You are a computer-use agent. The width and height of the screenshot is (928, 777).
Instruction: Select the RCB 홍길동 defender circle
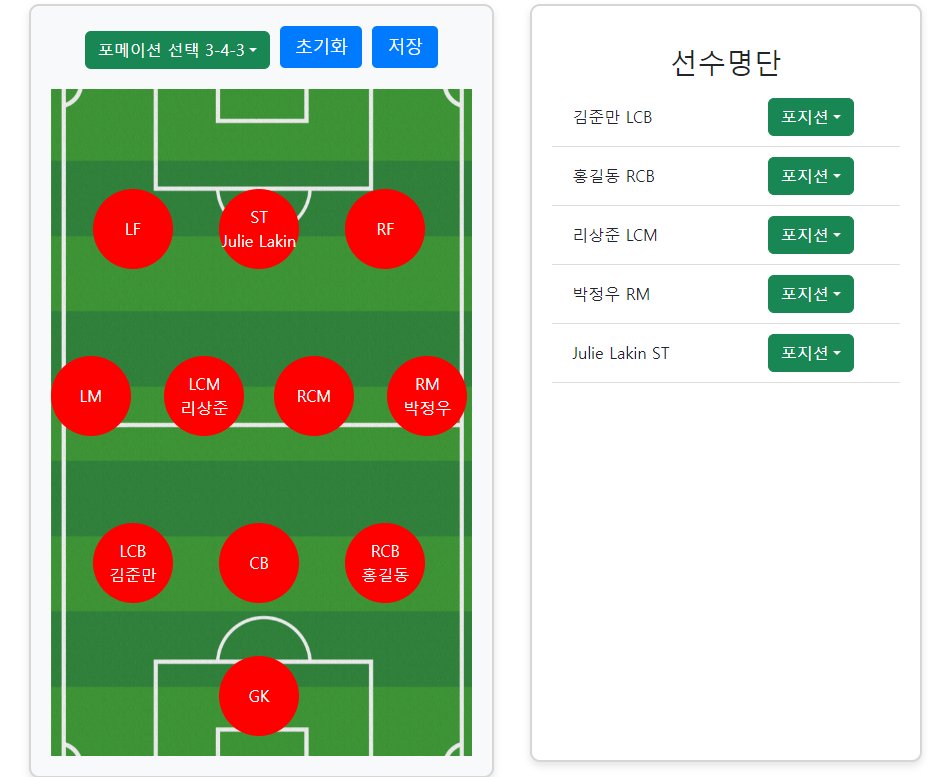pos(385,563)
